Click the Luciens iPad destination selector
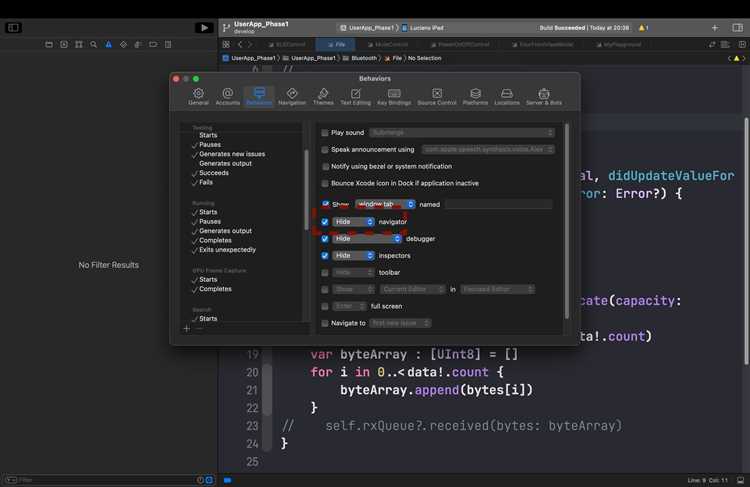Viewport: 750px width, 487px height. click(x=423, y=28)
